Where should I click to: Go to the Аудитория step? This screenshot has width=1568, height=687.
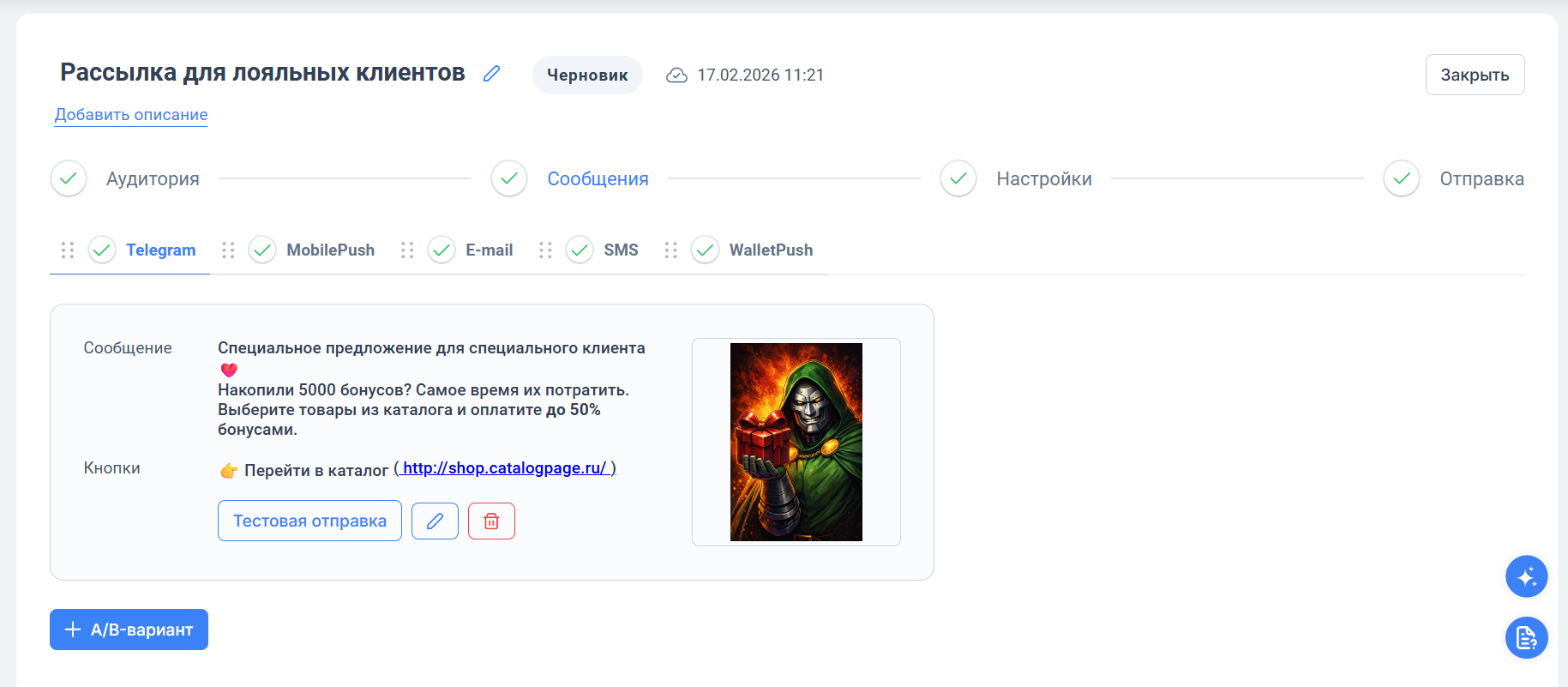point(153,178)
